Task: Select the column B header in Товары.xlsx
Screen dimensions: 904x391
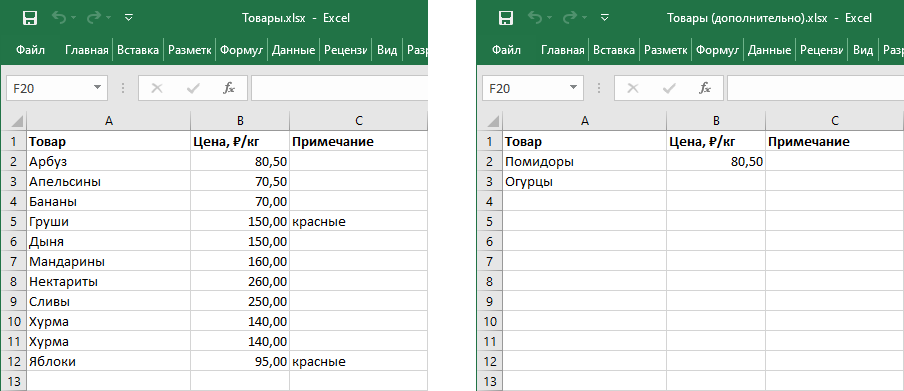Action: click(x=240, y=121)
